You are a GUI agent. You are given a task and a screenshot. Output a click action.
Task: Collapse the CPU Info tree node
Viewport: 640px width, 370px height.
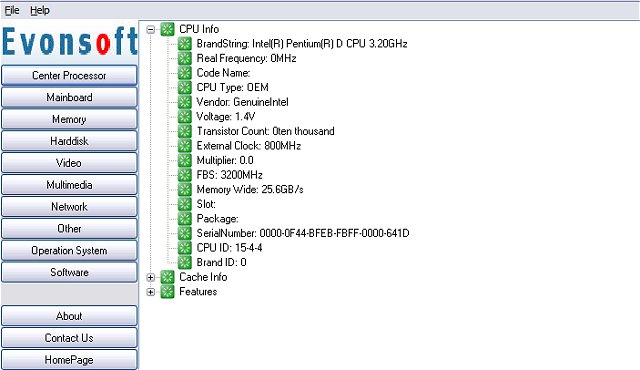tap(151, 29)
